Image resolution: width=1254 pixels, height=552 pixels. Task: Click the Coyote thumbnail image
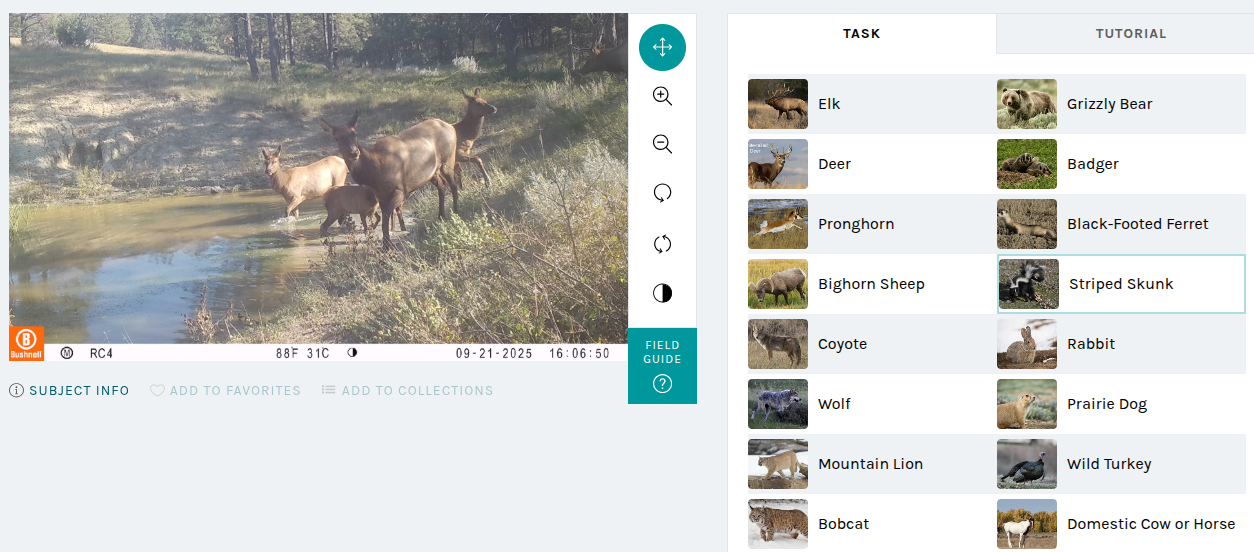pos(778,344)
